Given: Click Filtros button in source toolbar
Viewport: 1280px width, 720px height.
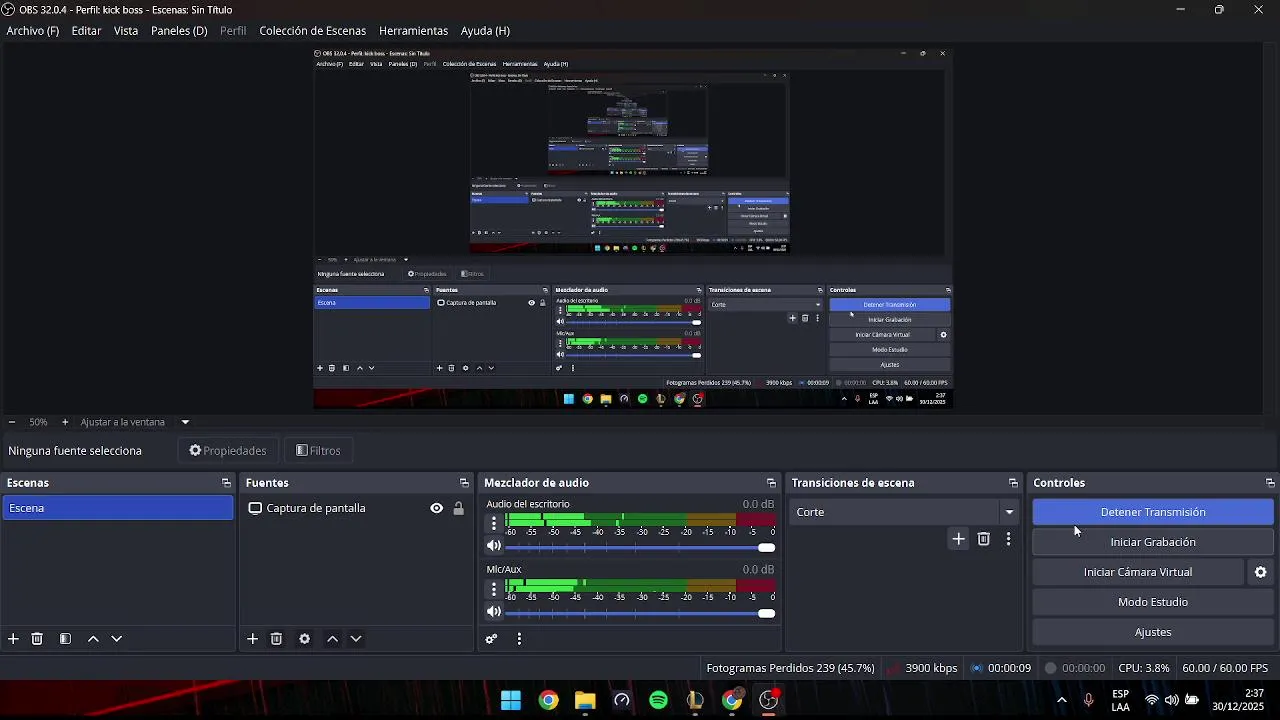Looking at the screenshot, I should [x=319, y=451].
